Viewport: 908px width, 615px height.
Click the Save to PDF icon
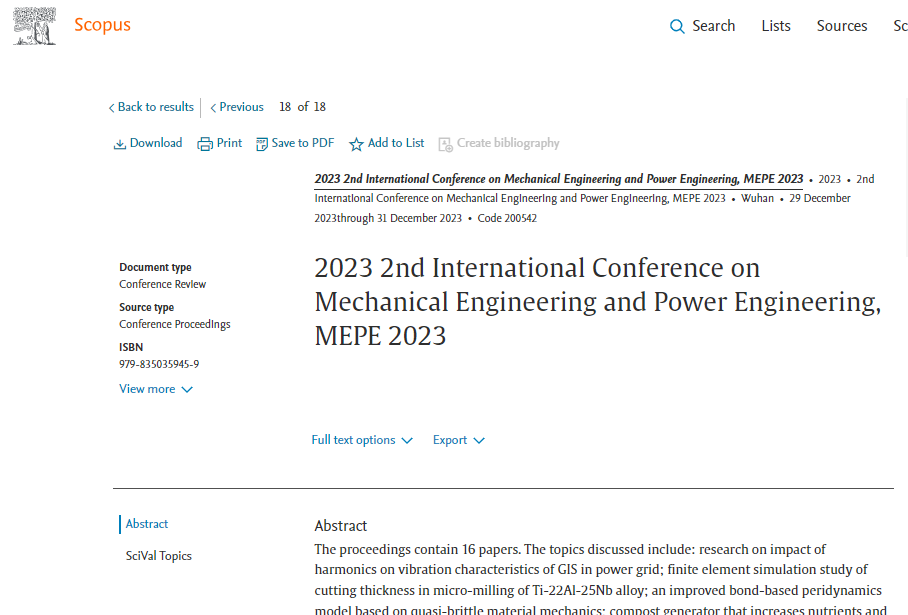point(262,144)
